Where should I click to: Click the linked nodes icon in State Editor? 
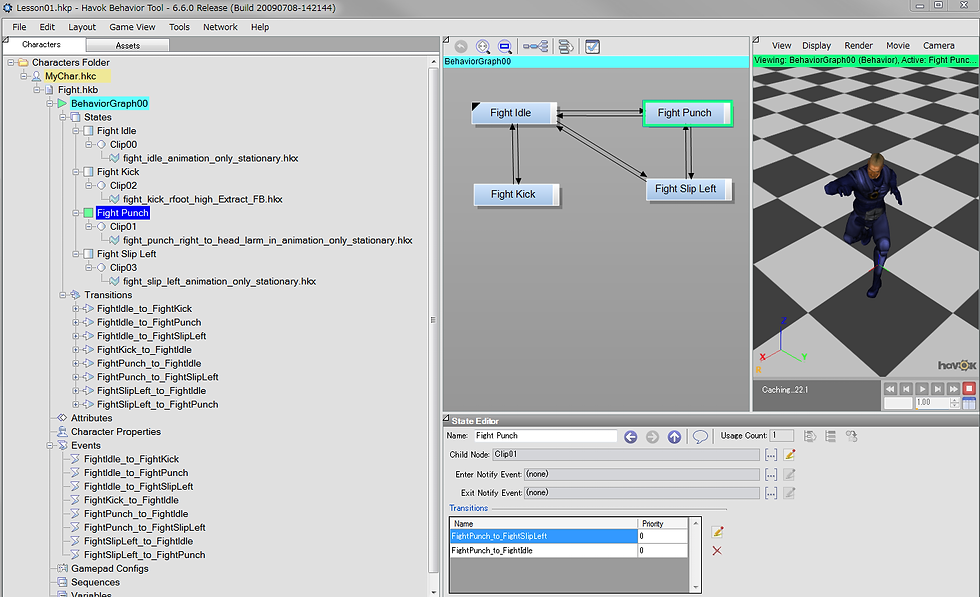coord(851,436)
